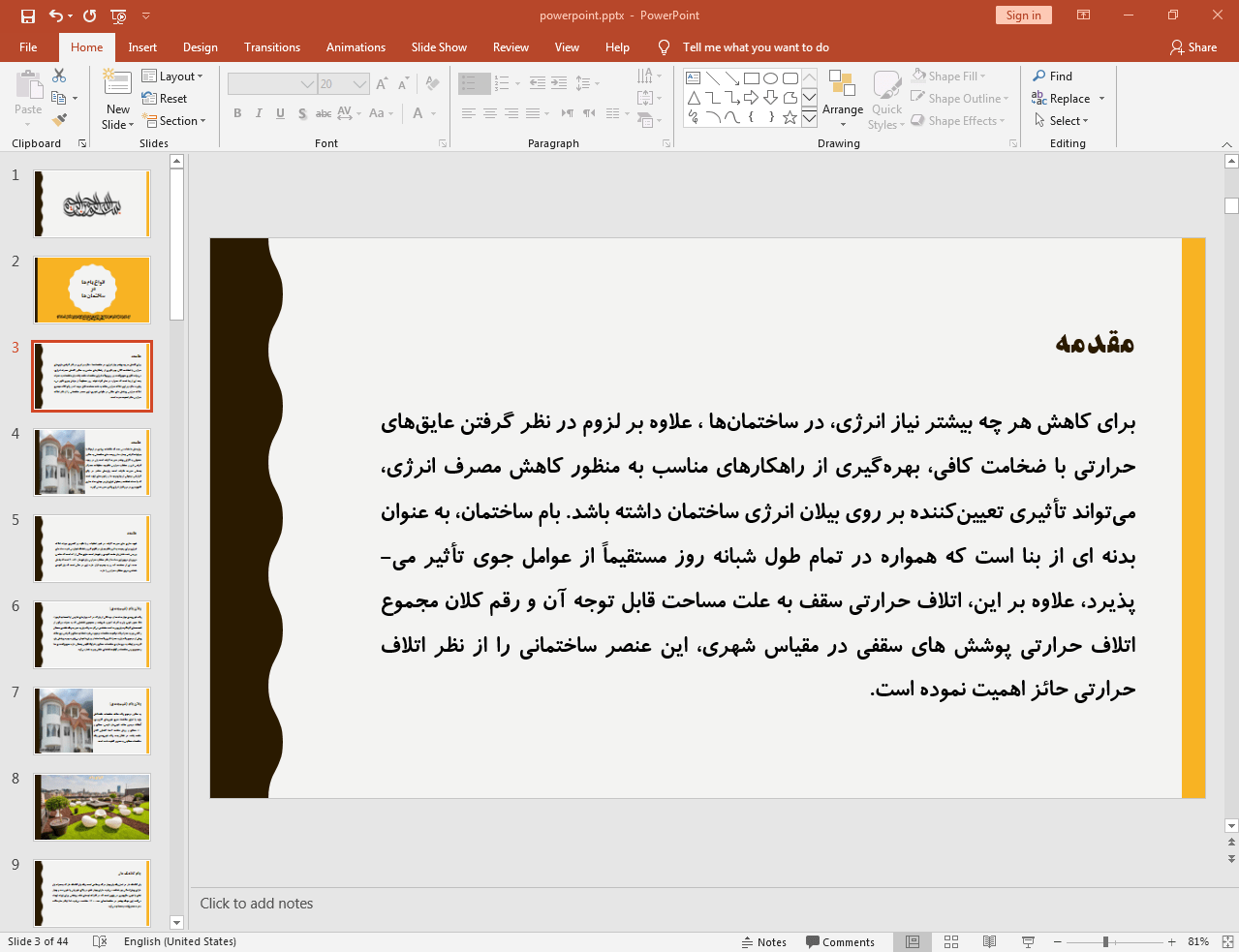Toggle underline formatting
This screenshot has height=952, width=1239.
coord(279,113)
